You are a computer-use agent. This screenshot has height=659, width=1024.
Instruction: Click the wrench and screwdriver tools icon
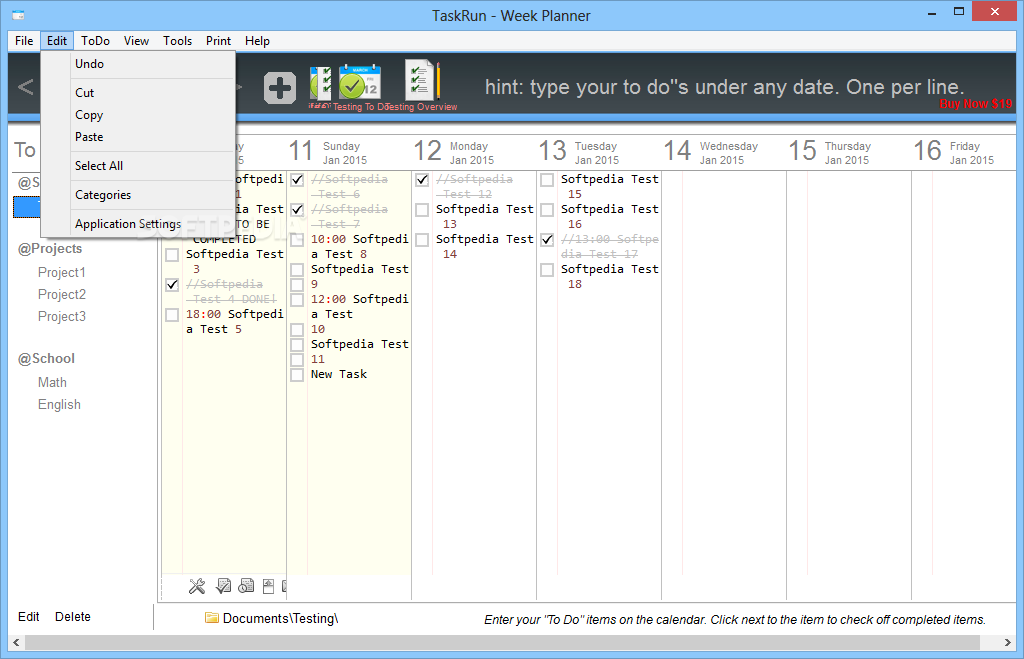coord(197,586)
